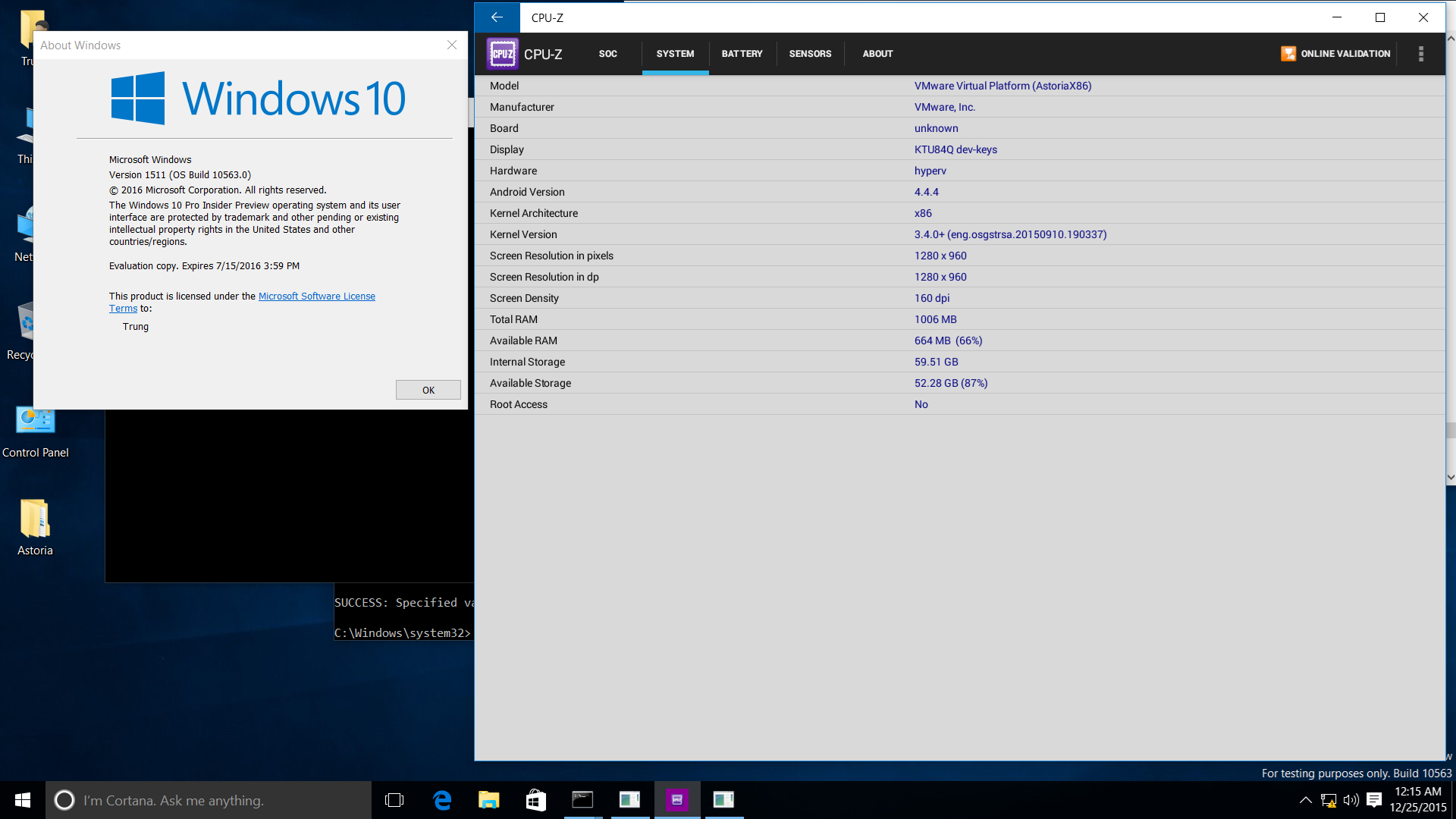Click the ONLINE VALIDATION button
This screenshot has width=1456, height=819.
tap(1335, 54)
